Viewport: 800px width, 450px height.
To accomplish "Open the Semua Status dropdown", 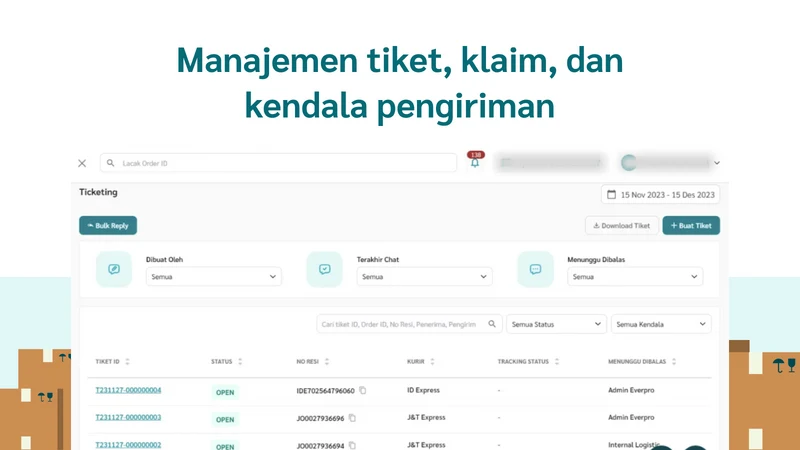I will coord(556,324).
